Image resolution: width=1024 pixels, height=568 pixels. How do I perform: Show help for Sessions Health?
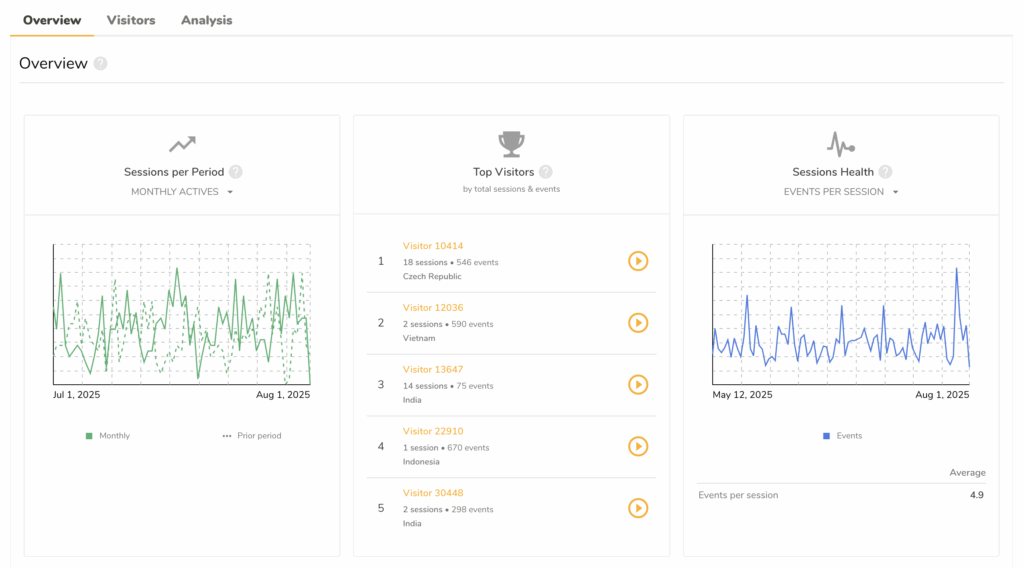[885, 172]
